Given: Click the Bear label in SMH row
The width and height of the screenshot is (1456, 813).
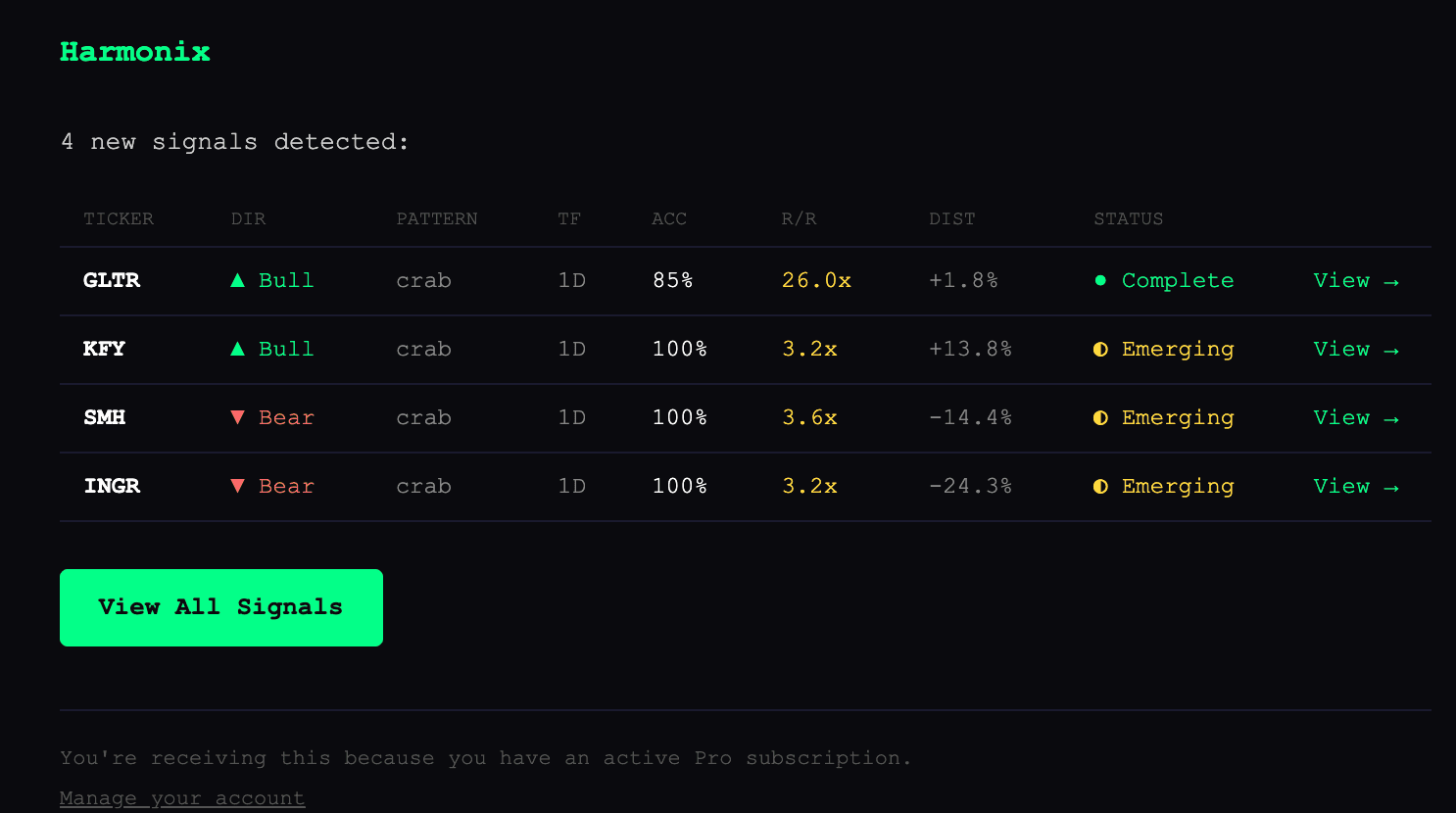Looking at the screenshot, I should 286,417.
